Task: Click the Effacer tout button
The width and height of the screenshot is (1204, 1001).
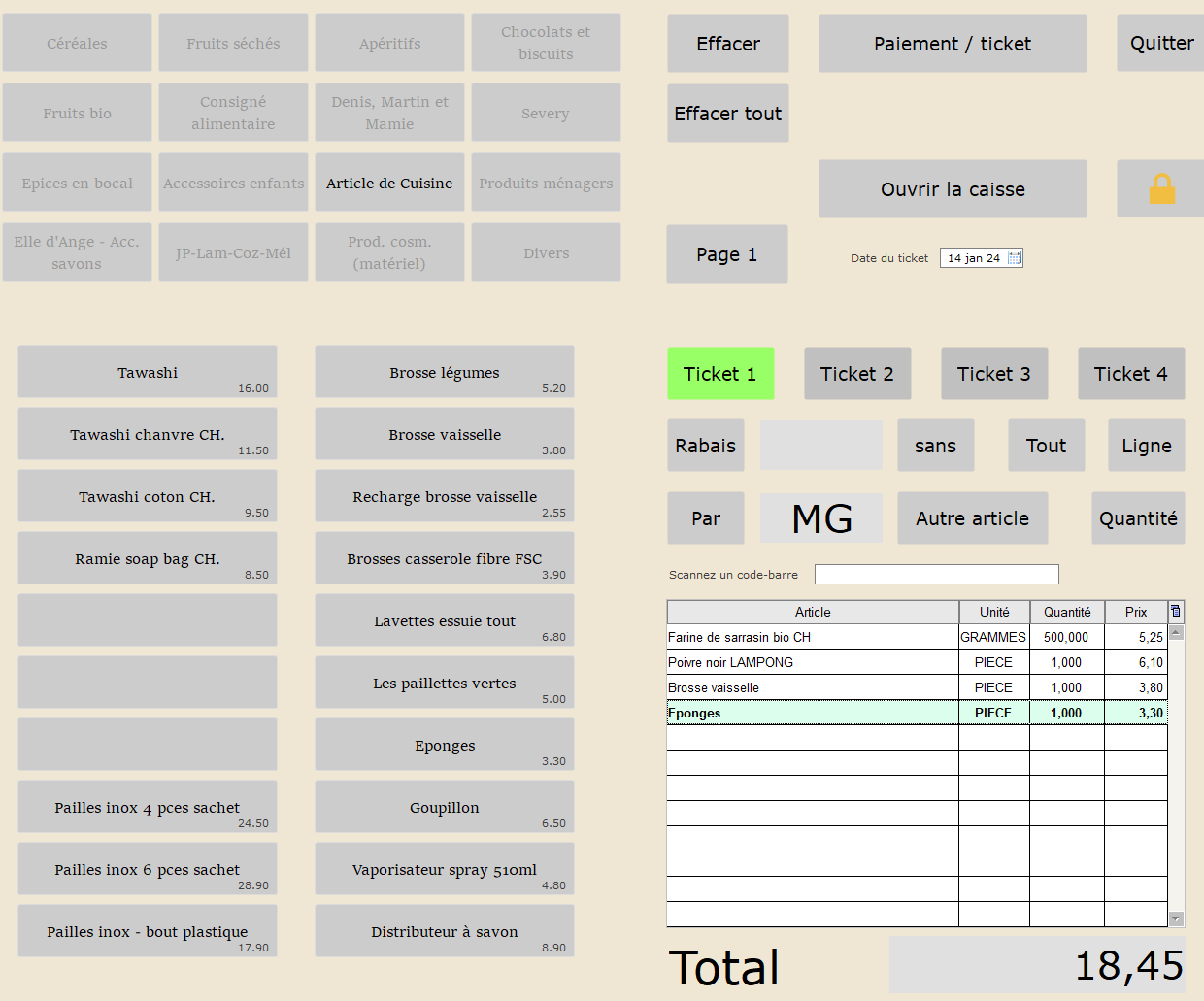Action: click(728, 114)
